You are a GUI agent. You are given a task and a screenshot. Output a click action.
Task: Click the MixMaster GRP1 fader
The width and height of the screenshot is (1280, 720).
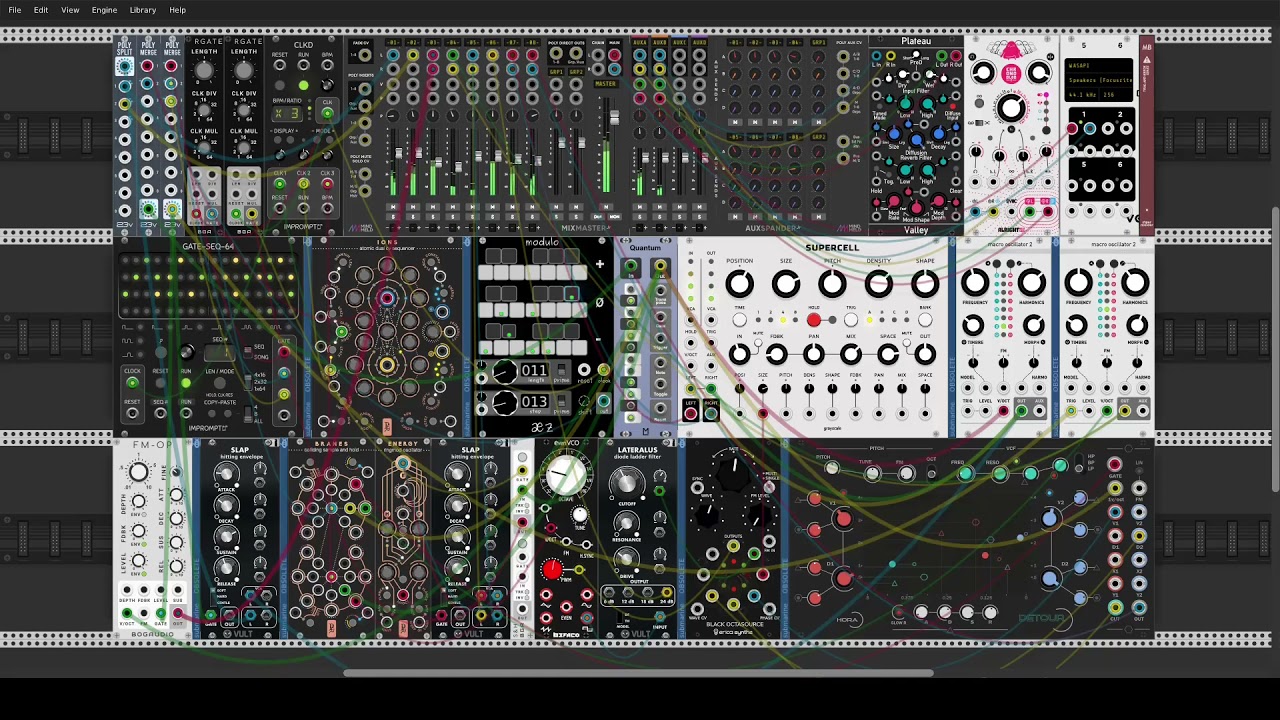pyautogui.click(x=562, y=142)
